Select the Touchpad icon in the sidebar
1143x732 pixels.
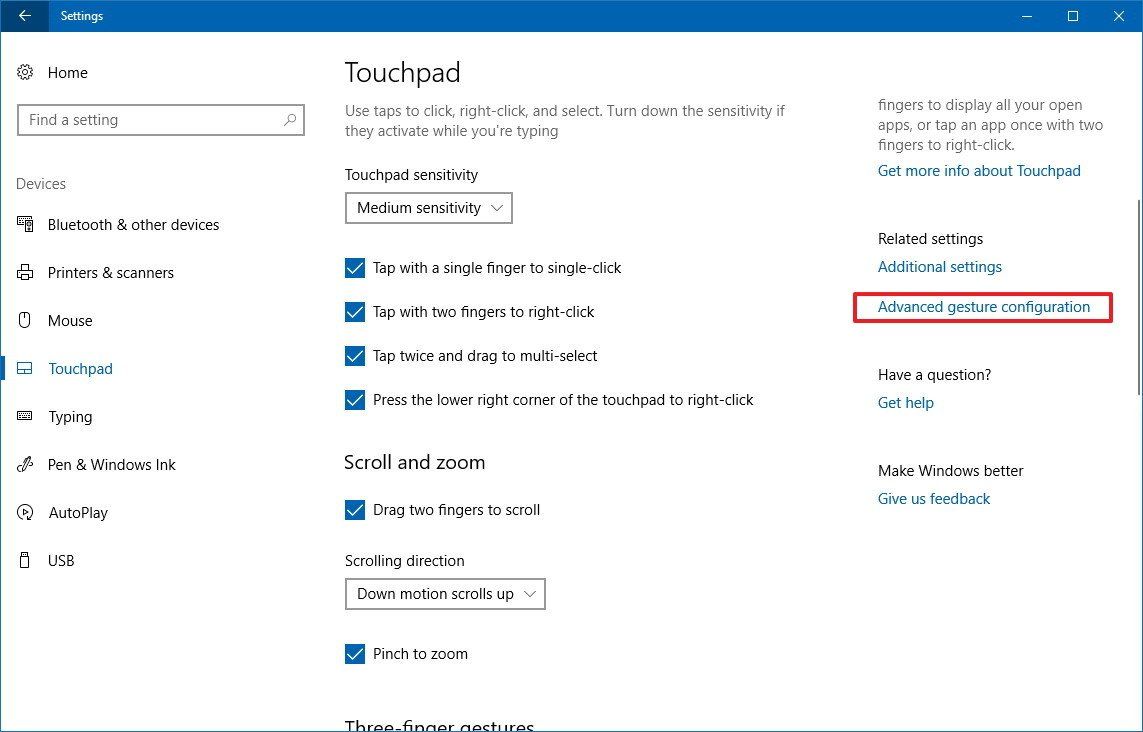click(x=24, y=368)
